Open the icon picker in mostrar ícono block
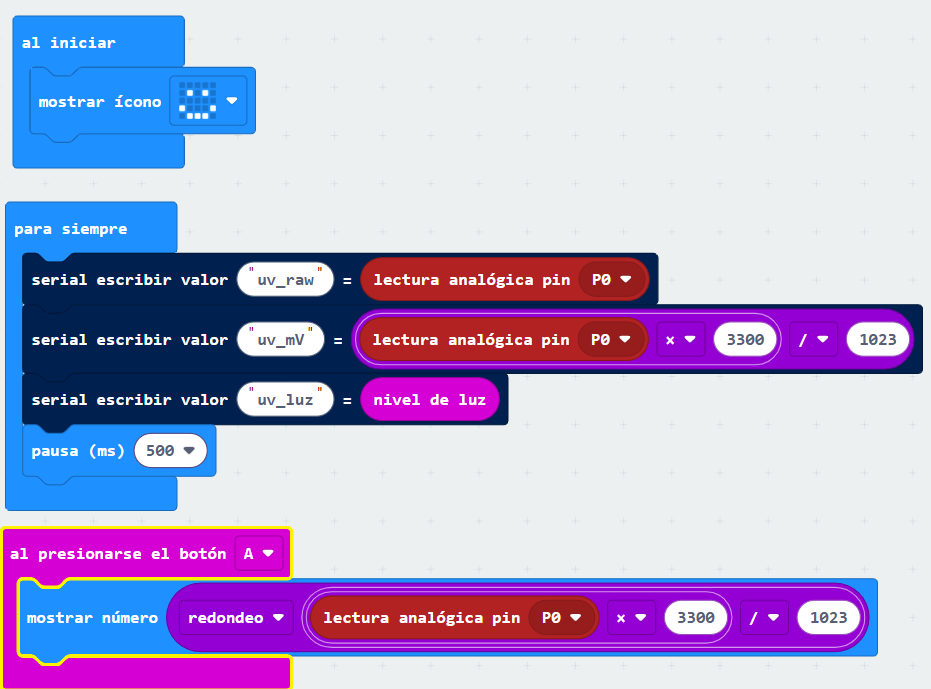 [208, 100]
